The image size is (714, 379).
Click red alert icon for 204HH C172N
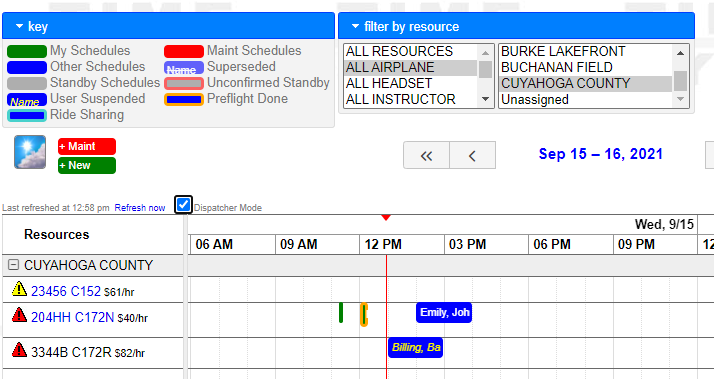(x=19, y=315)
